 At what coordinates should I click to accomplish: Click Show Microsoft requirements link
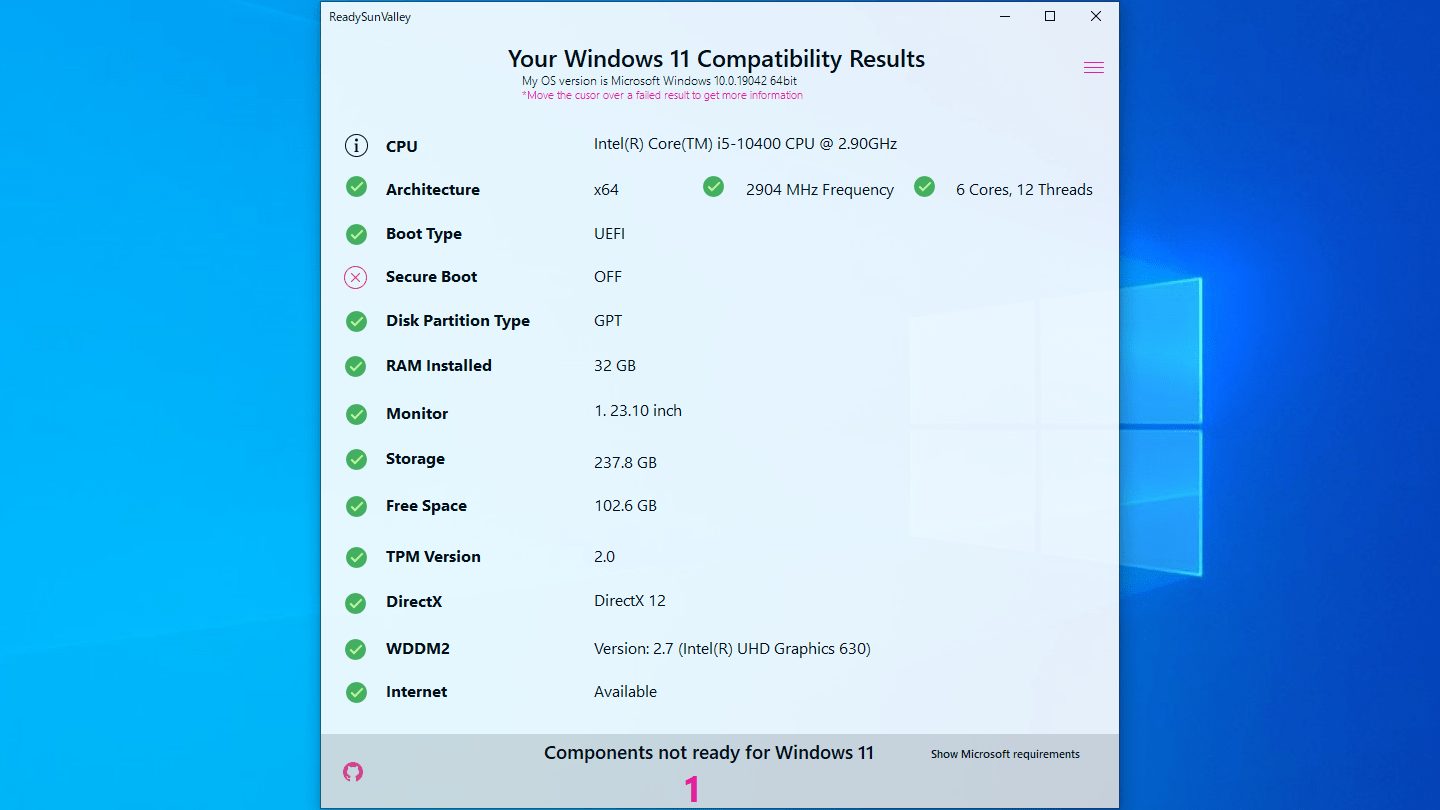pyautogui.click(x=1005, y=754)
